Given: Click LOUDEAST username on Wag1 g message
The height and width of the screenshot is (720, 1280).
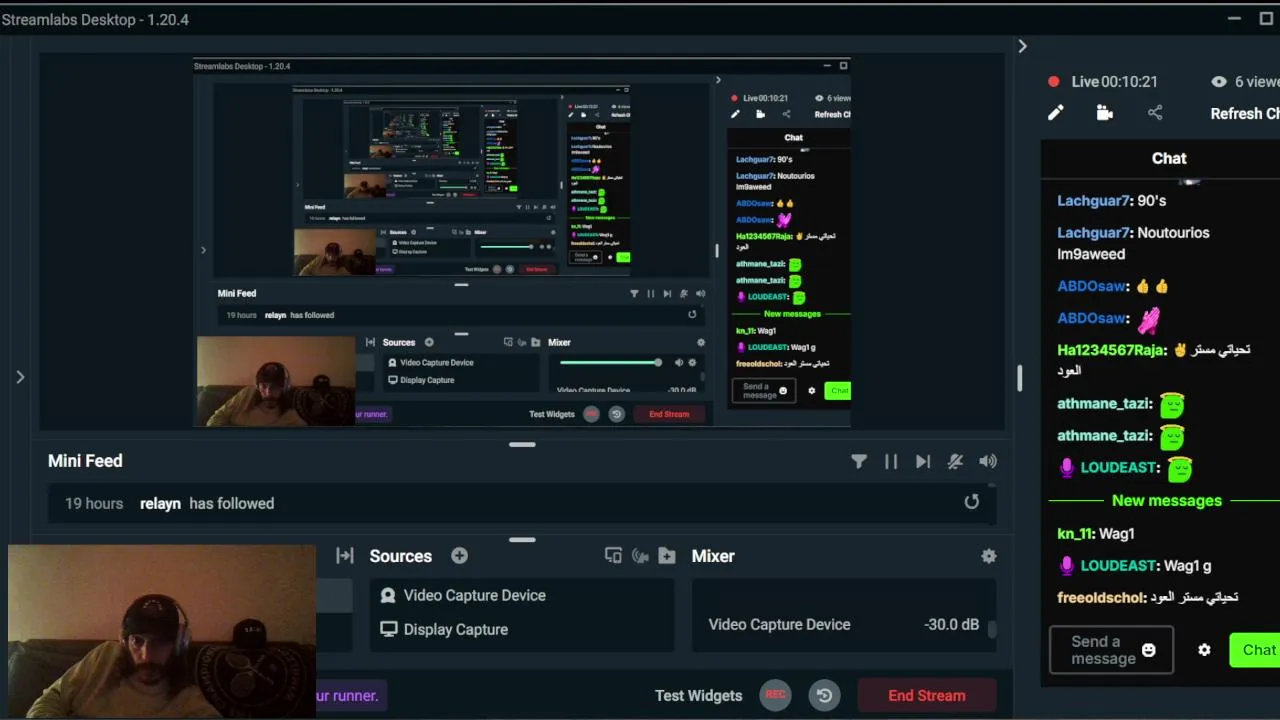Looking at the screenshot, I should click(x=1118, y=565).
